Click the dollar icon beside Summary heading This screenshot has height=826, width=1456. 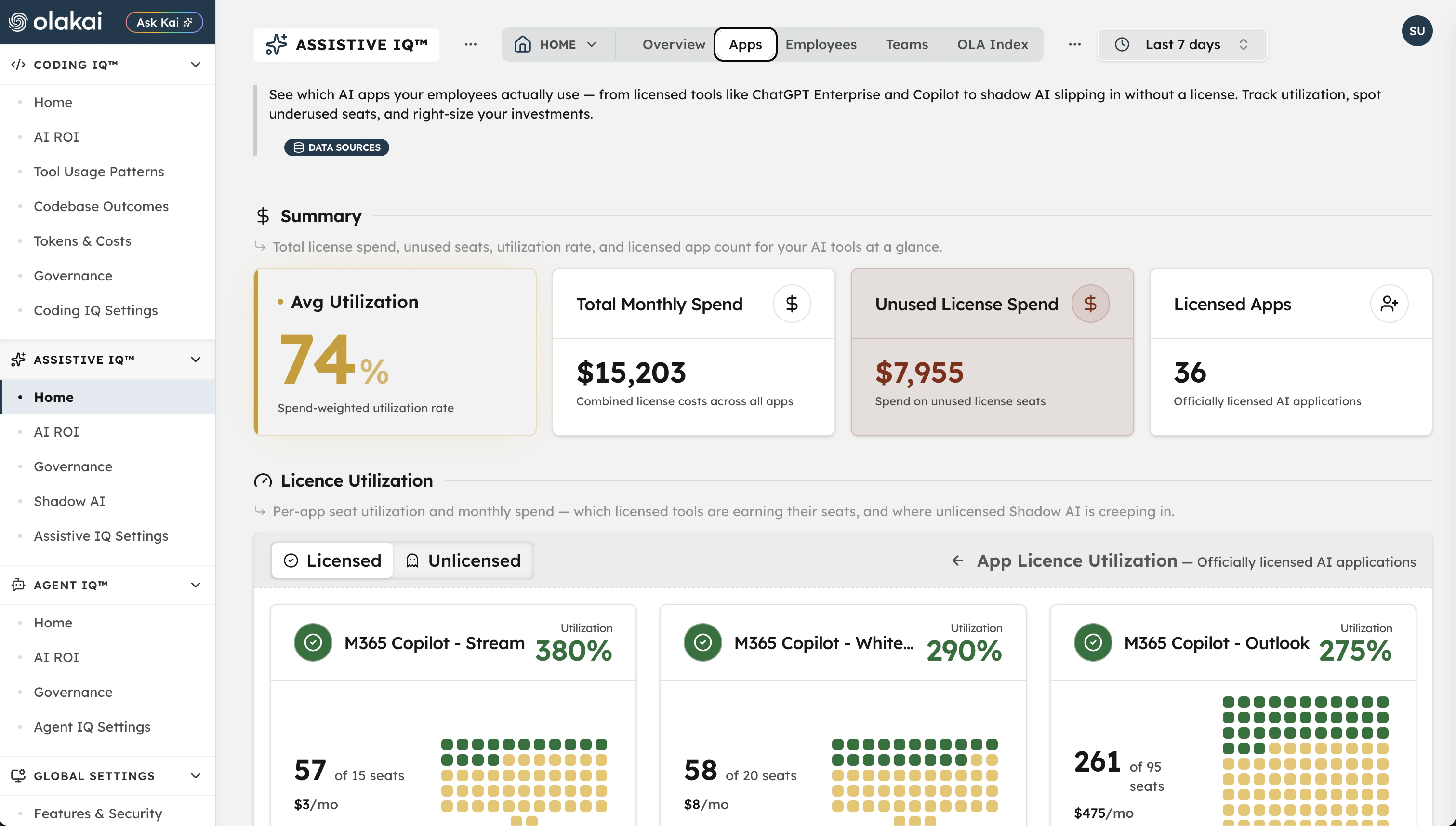tap(263, 215)
